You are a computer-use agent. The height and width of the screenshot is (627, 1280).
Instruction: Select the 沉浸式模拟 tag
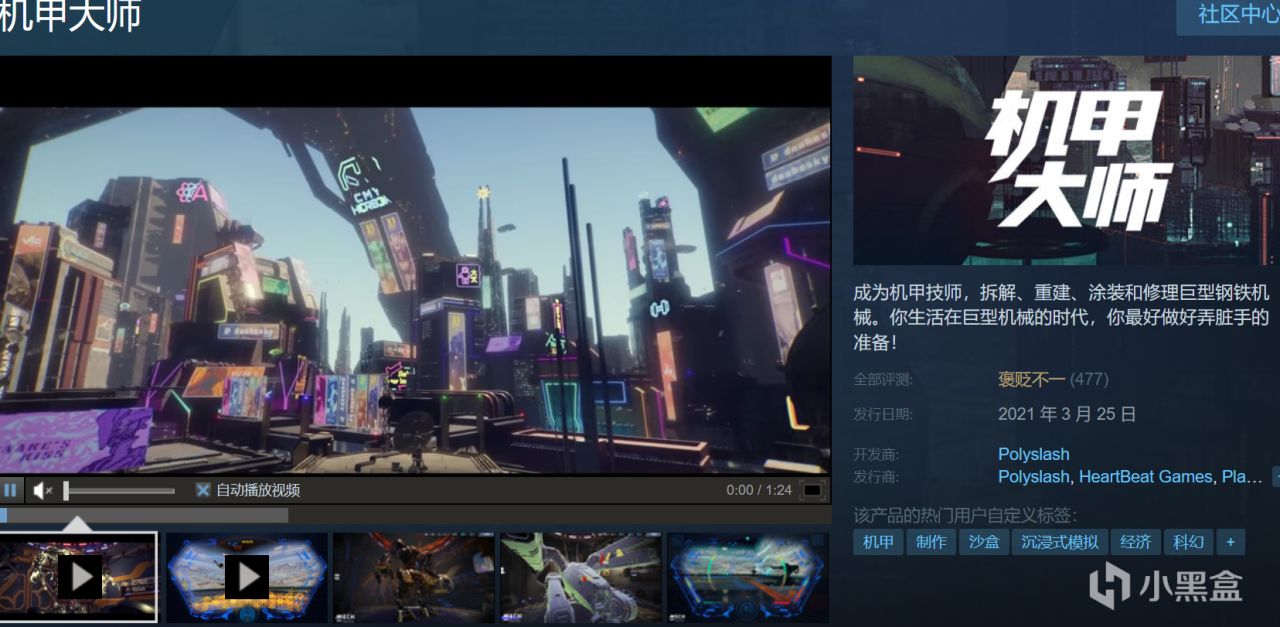[1059, 542]
